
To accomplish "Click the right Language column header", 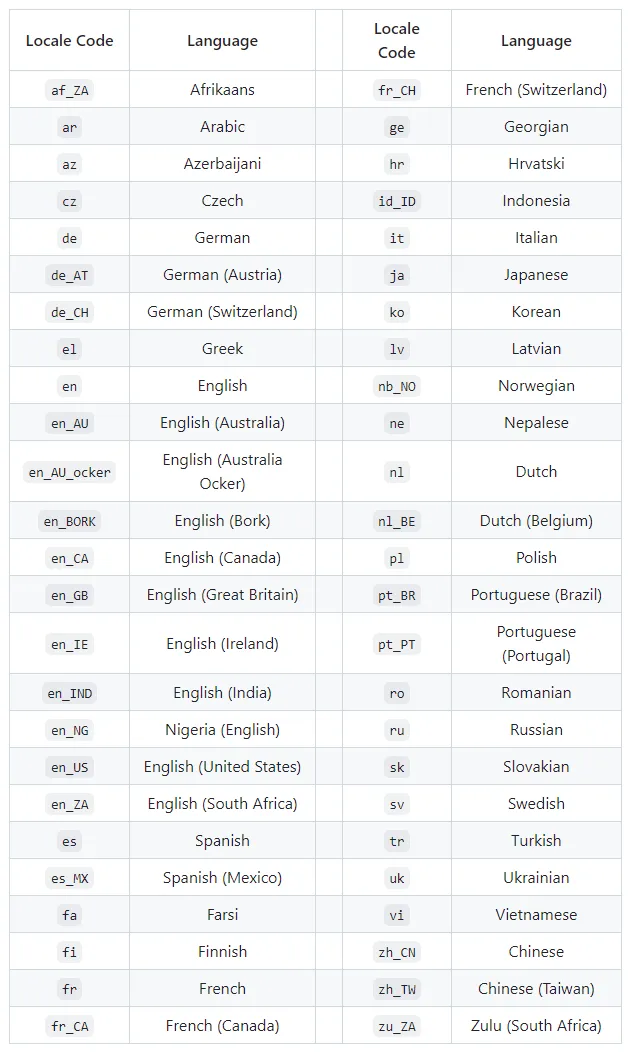I will (x=536, y=41).
